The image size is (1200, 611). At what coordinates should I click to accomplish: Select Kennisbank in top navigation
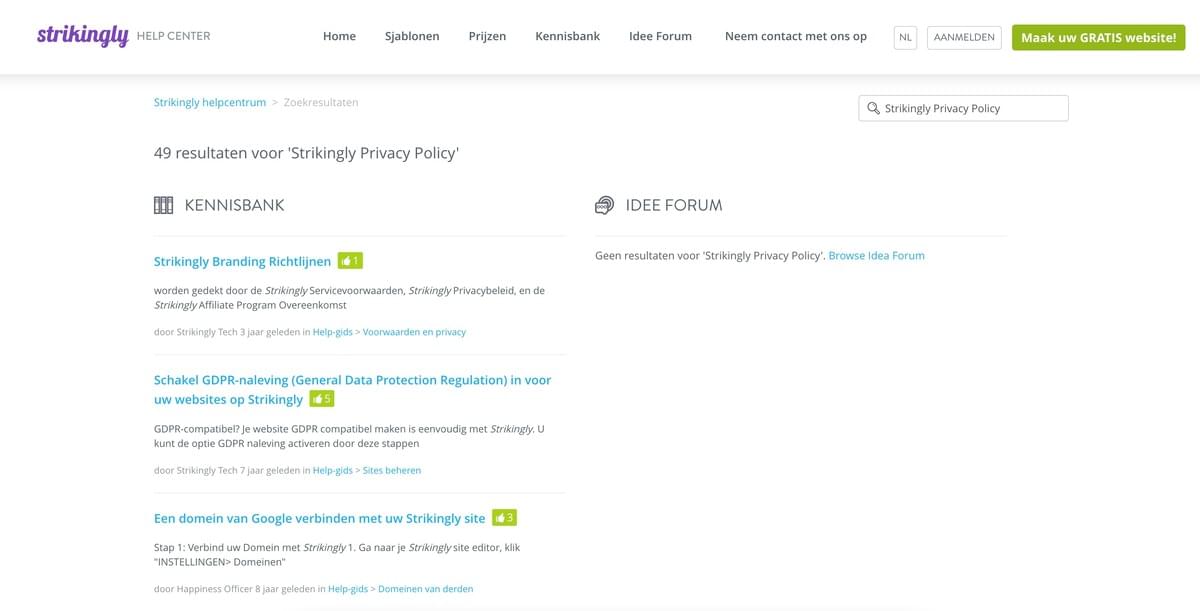click(x=567, y=36)
